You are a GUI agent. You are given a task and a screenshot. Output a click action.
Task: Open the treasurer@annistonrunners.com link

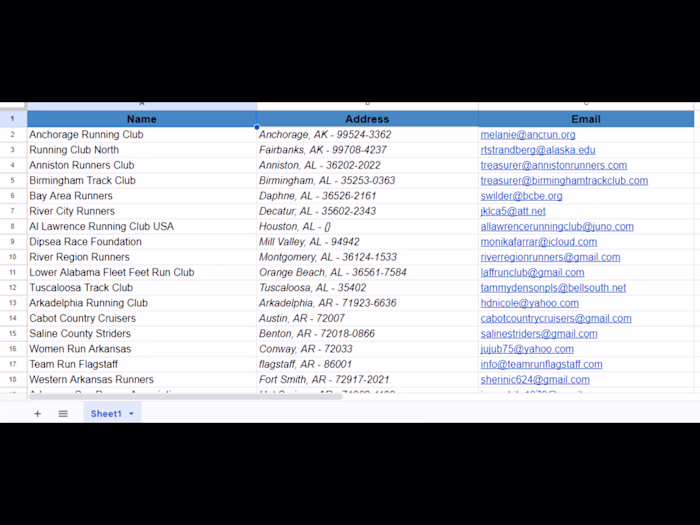[x=554, y=165]
